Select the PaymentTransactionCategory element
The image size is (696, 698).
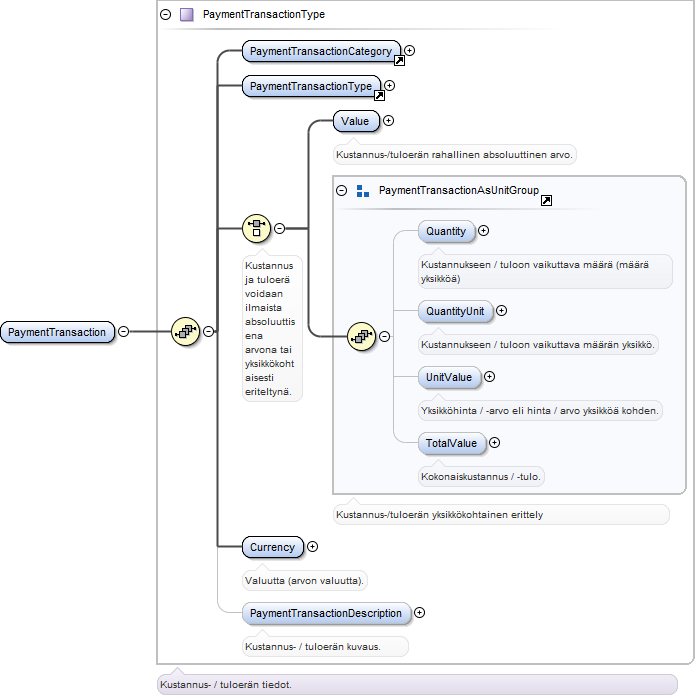tap(321, 51)
